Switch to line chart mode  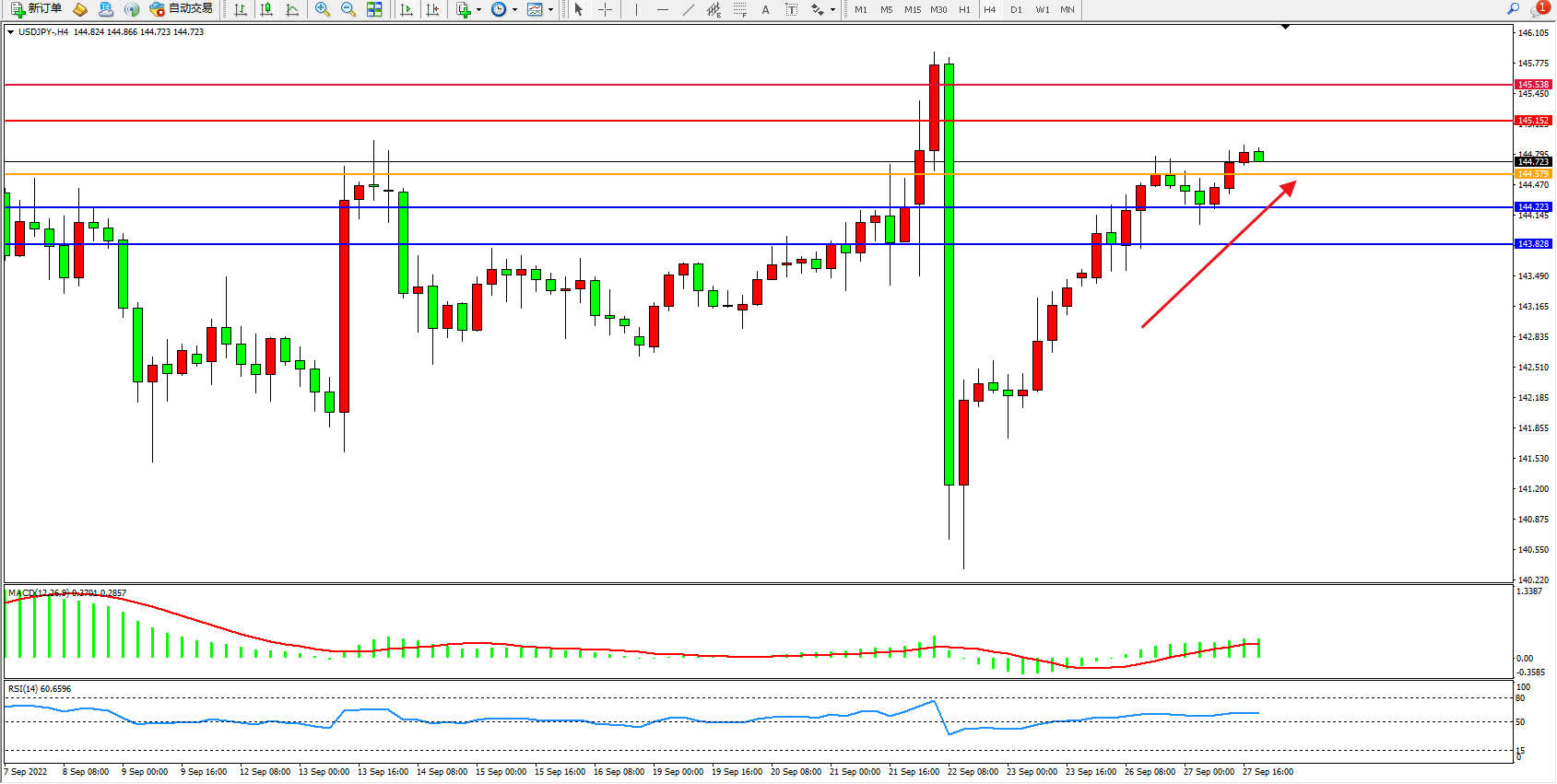point(292,9)
